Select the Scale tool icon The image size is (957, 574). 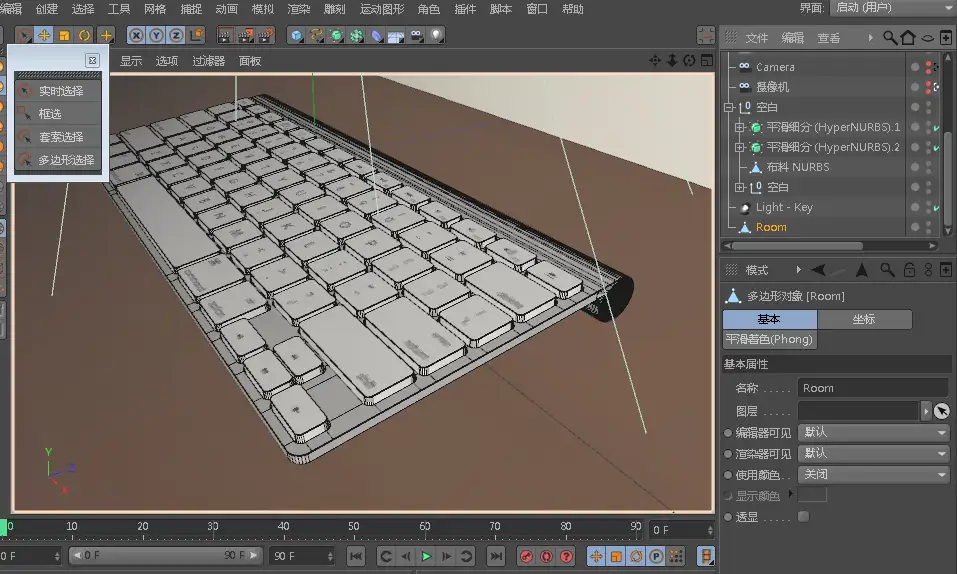pos(64,35)
